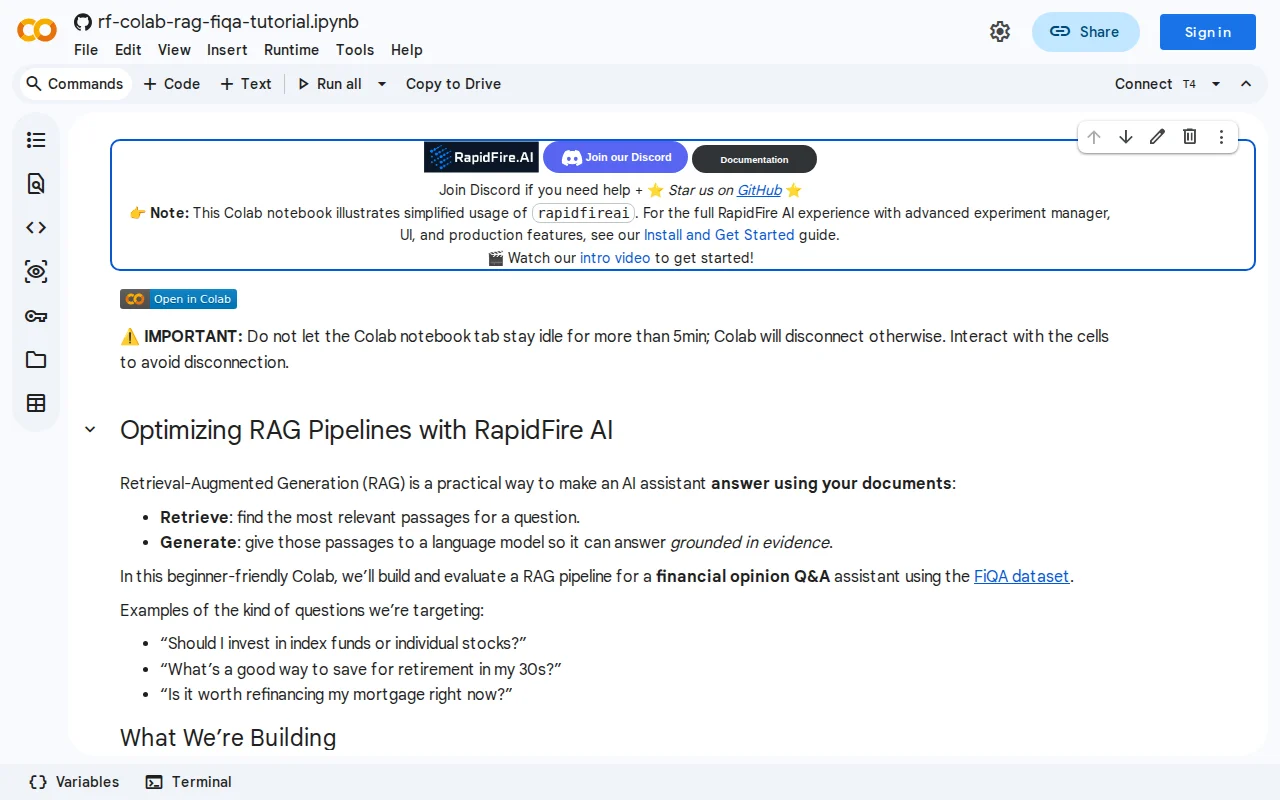This screenshot has height=800, width=1280.
Task: Add a new Code cell
Action: (x=171, y=84)
